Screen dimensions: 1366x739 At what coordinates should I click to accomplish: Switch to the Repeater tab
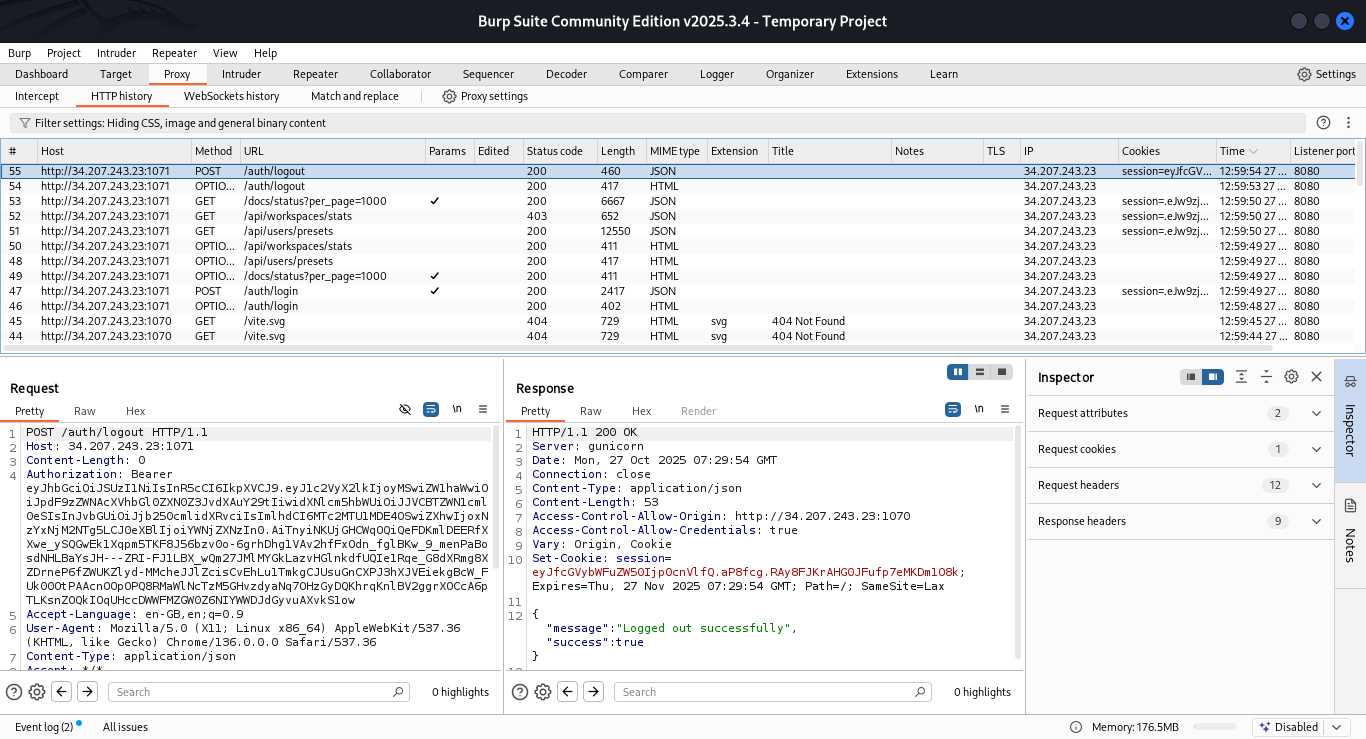[x=315, y=74]
